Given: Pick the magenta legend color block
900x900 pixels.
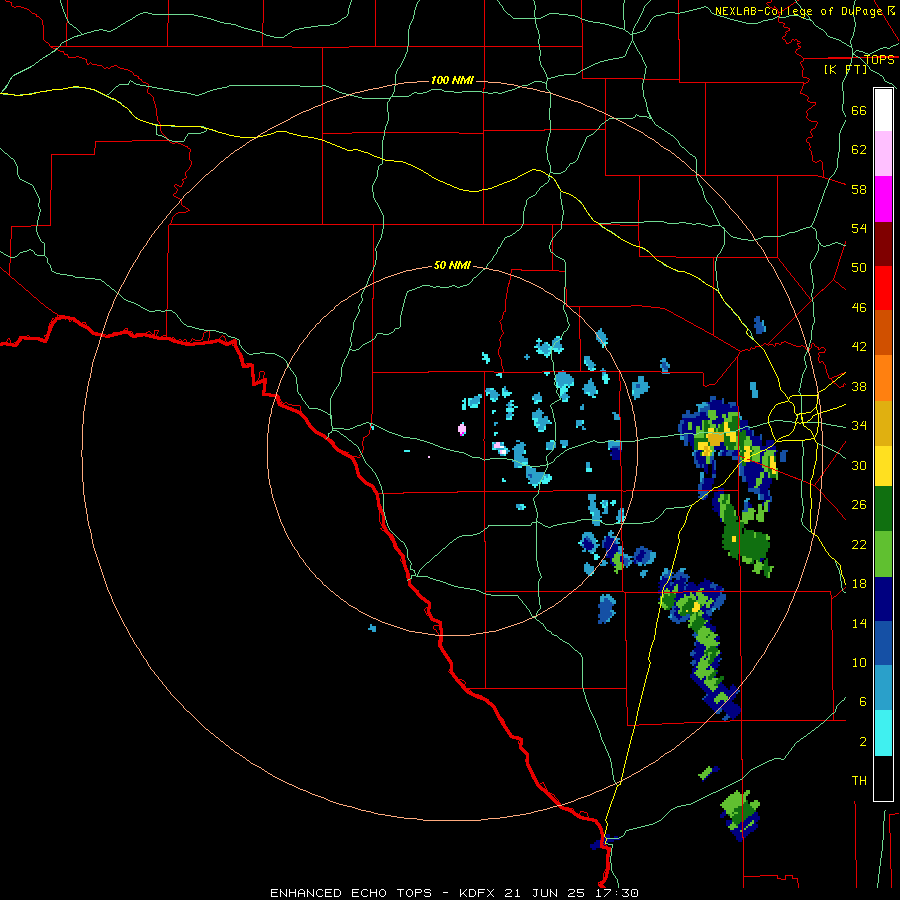Looking at the screenshot, I should [x=883, y=199].
